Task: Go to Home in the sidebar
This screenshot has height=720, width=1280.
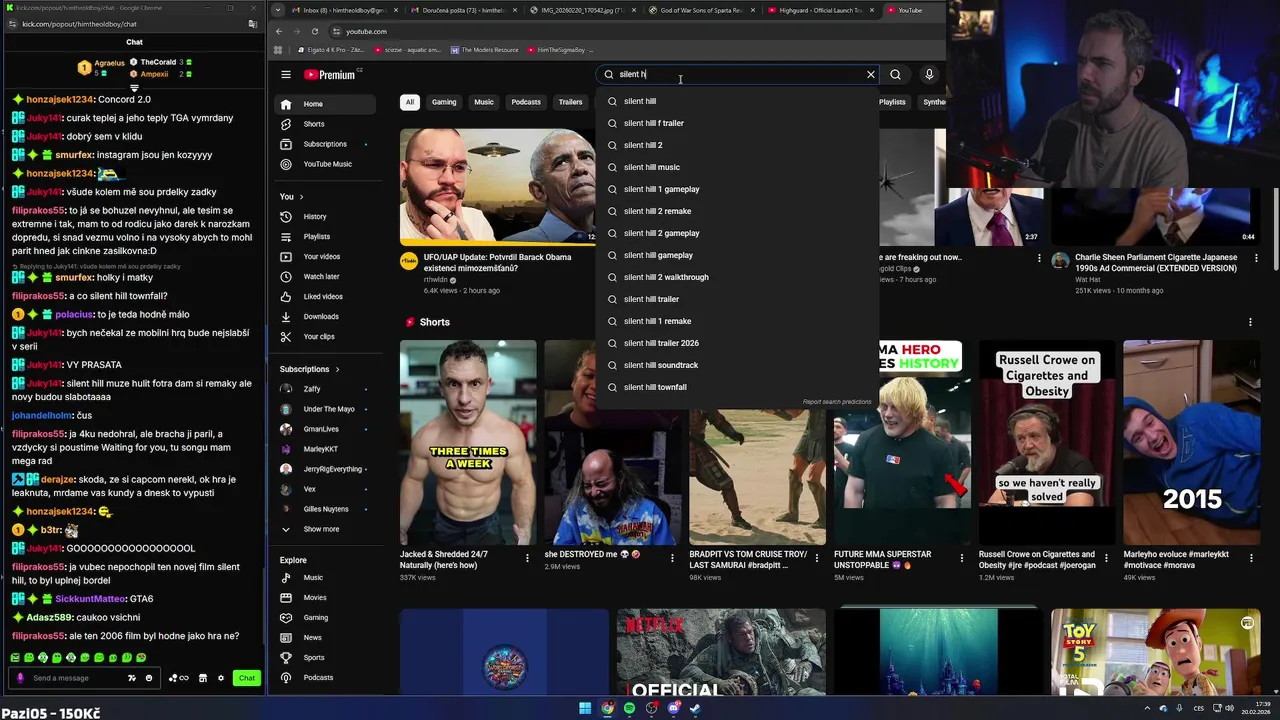Action: point(324,104)
